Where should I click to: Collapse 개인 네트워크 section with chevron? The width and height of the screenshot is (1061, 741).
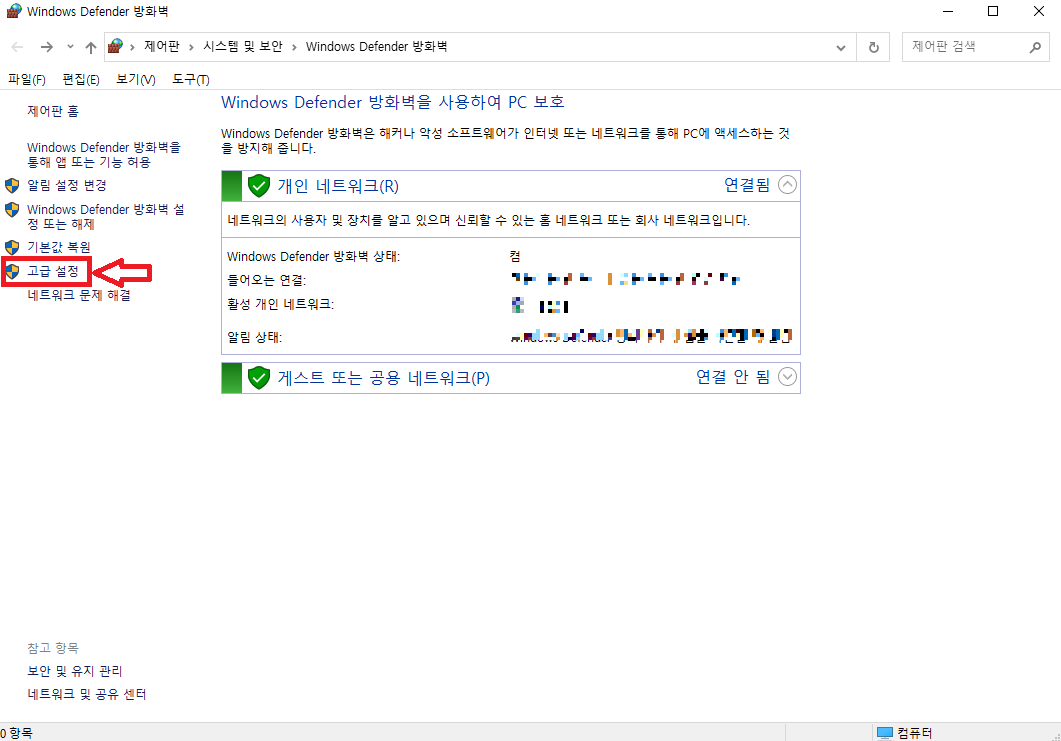pos(787,185)
